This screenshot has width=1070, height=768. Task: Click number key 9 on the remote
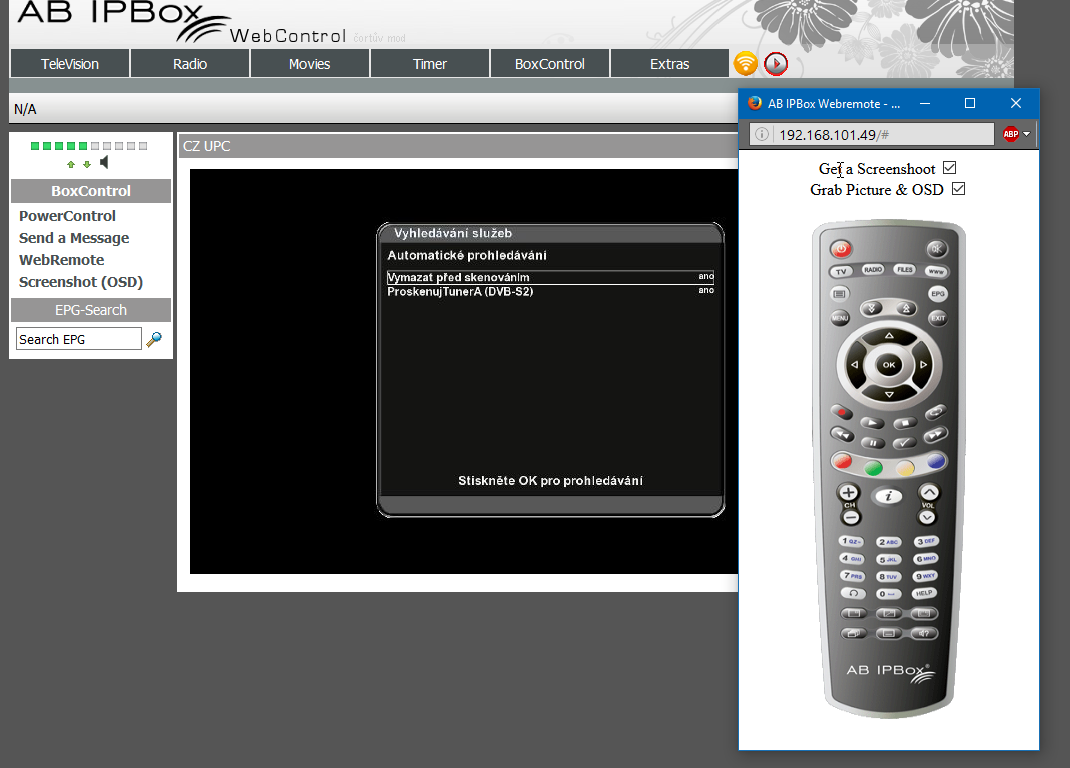coord(925,576)
